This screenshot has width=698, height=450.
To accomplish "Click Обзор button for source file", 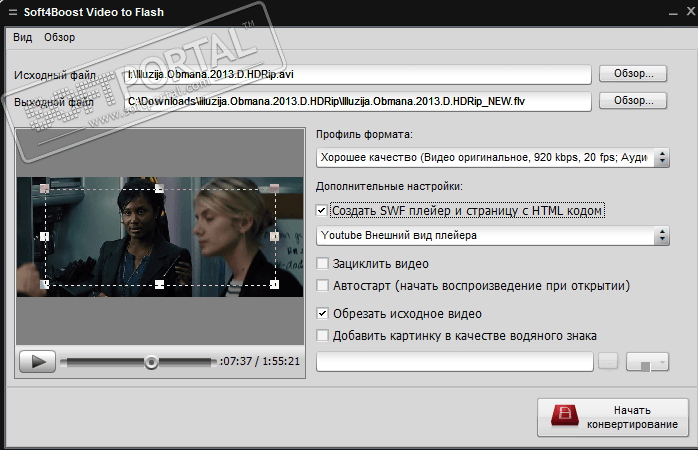I will point(633,73).
